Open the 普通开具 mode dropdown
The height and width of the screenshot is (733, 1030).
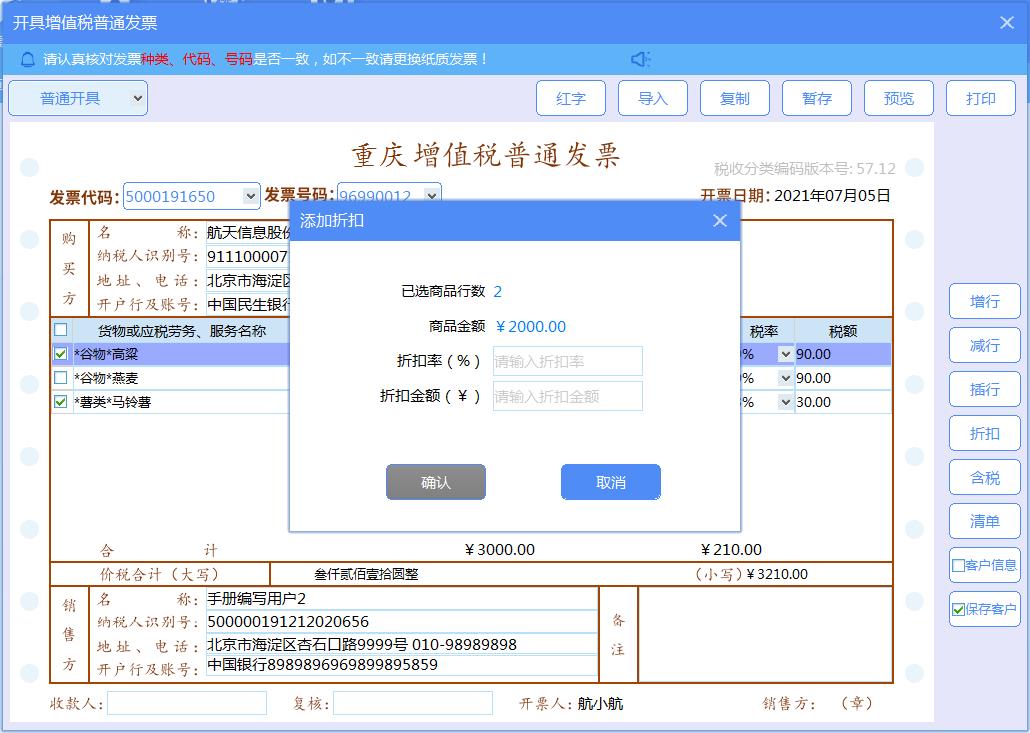pyautogui.click(x=77, y=98)
